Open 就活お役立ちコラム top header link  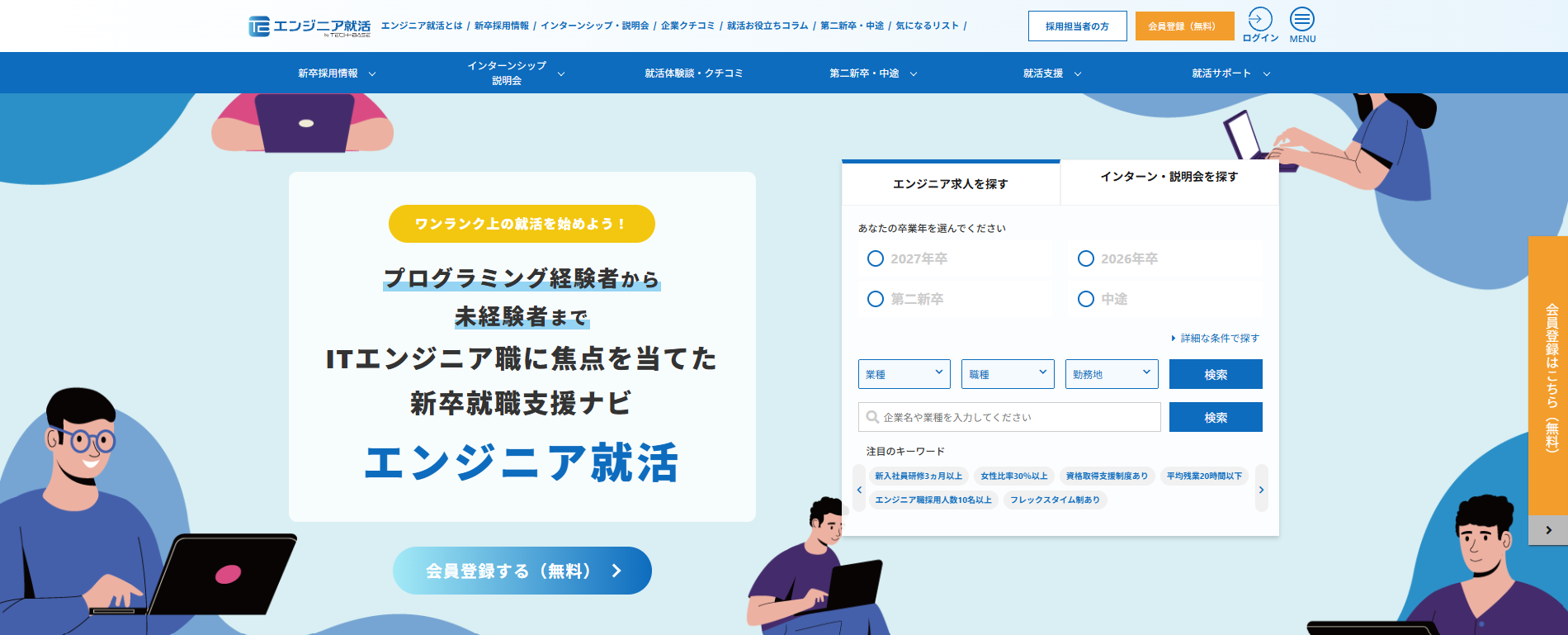(767, 26)
